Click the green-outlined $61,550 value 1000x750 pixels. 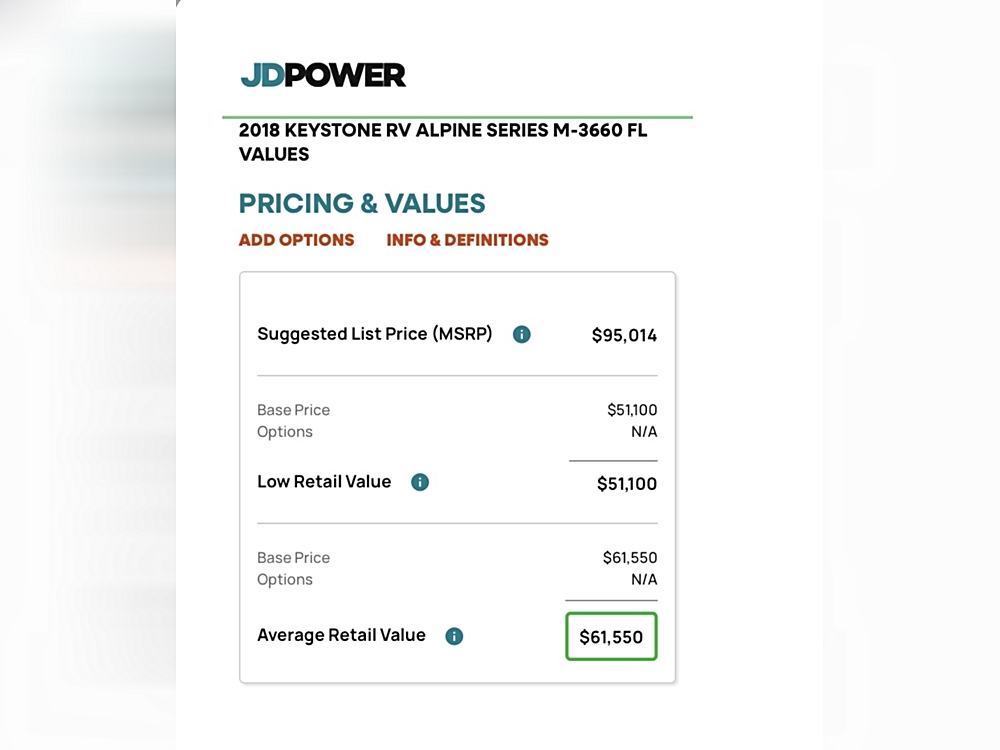[x=611, y=637]
